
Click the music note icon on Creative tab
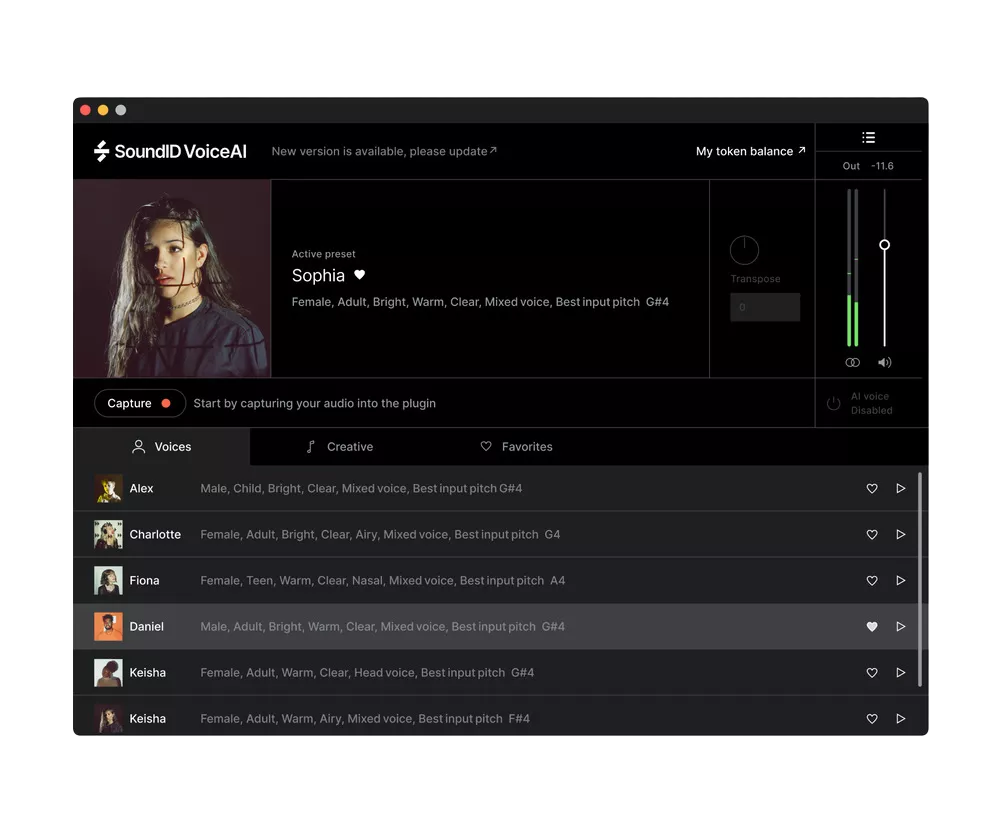pyautogui.click(x=311, y=447)
